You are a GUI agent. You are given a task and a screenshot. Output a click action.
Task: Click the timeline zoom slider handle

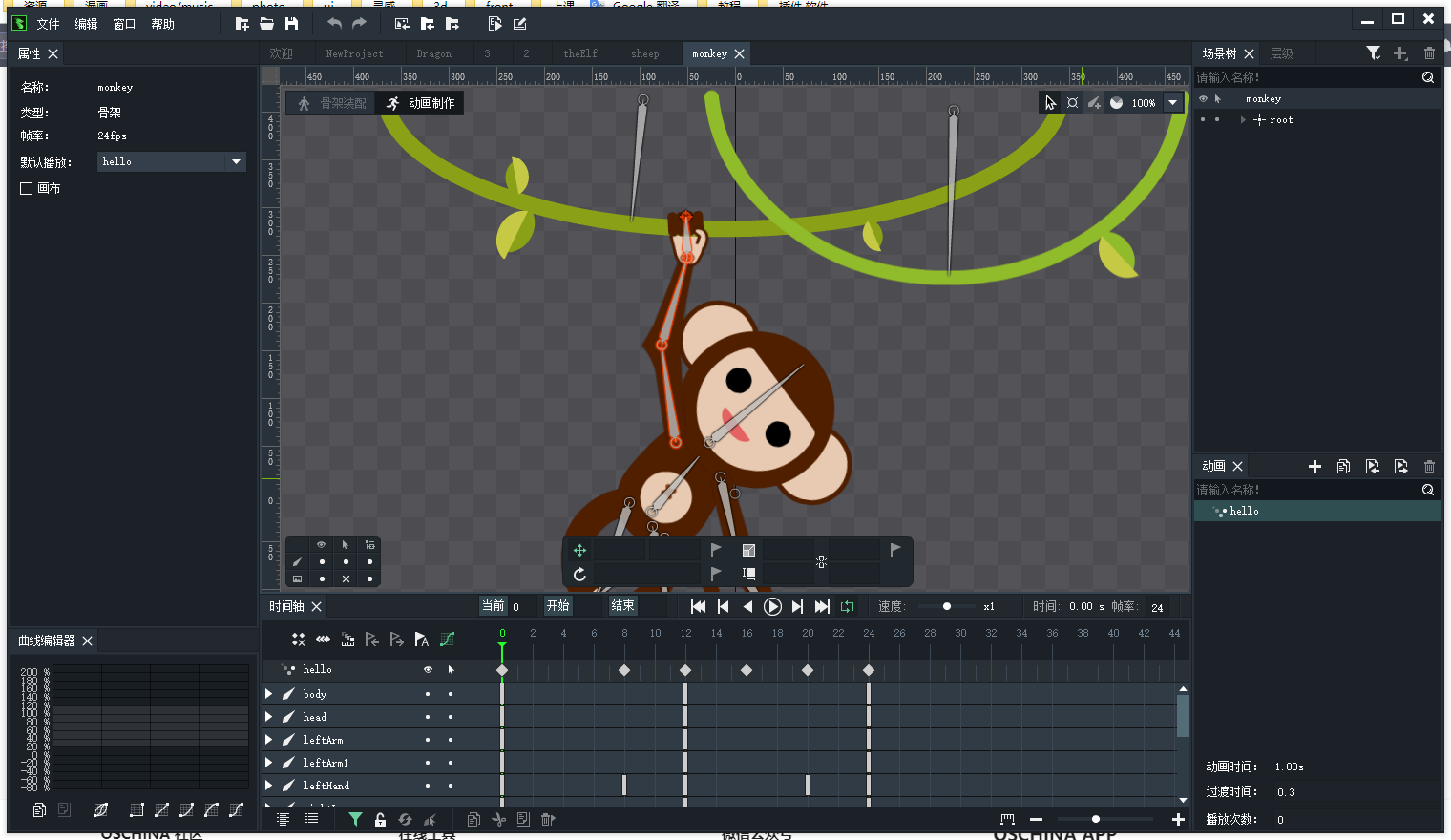coord(1095,819)
